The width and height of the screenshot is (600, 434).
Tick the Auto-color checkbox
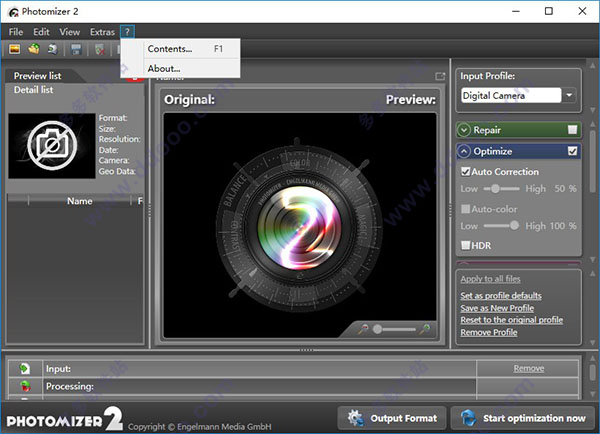click(x=465, y=209)
